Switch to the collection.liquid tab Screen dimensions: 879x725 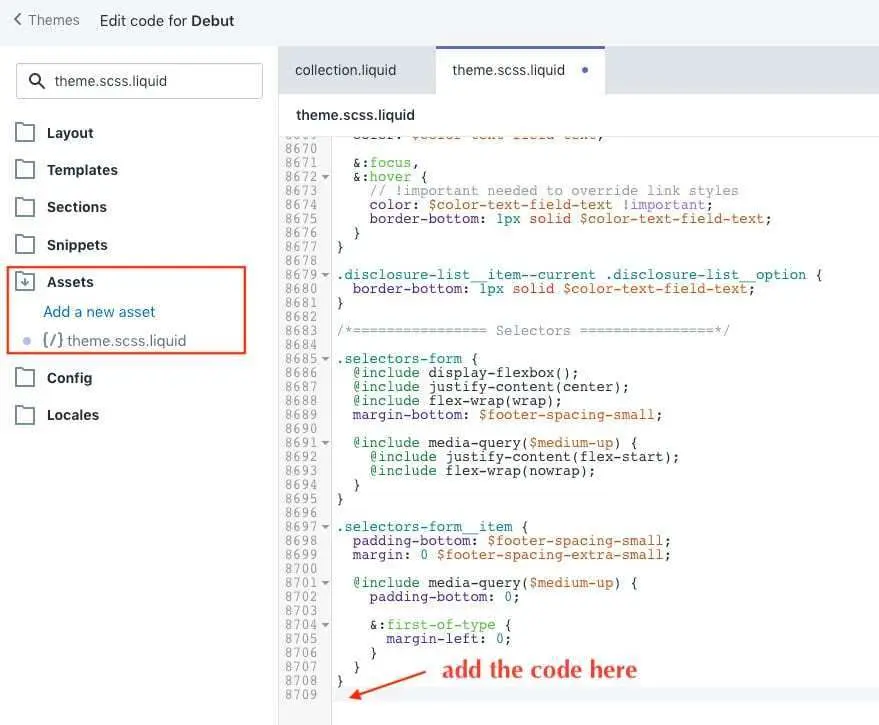point(345,70)
